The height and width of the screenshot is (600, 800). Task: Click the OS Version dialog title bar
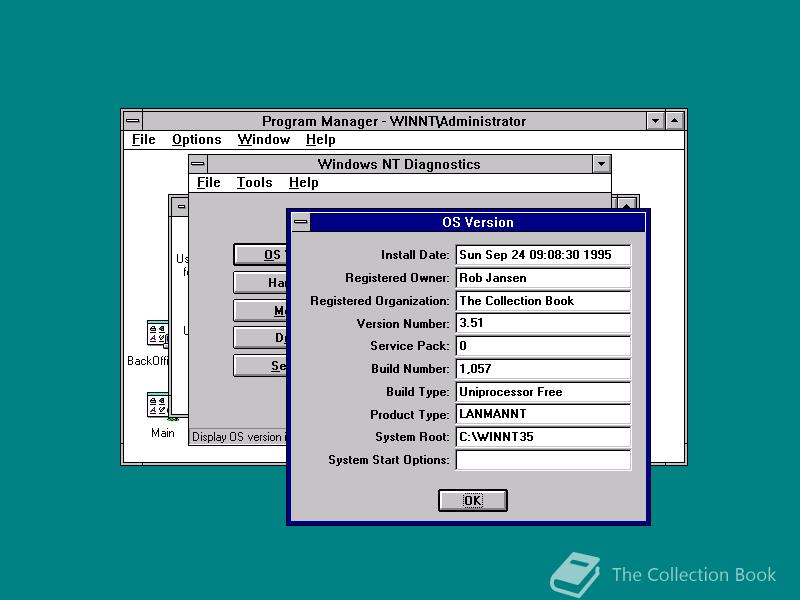478,222
